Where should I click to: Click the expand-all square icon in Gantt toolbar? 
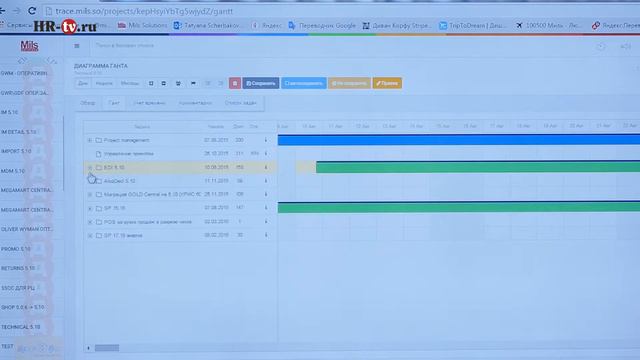(151, 83)
